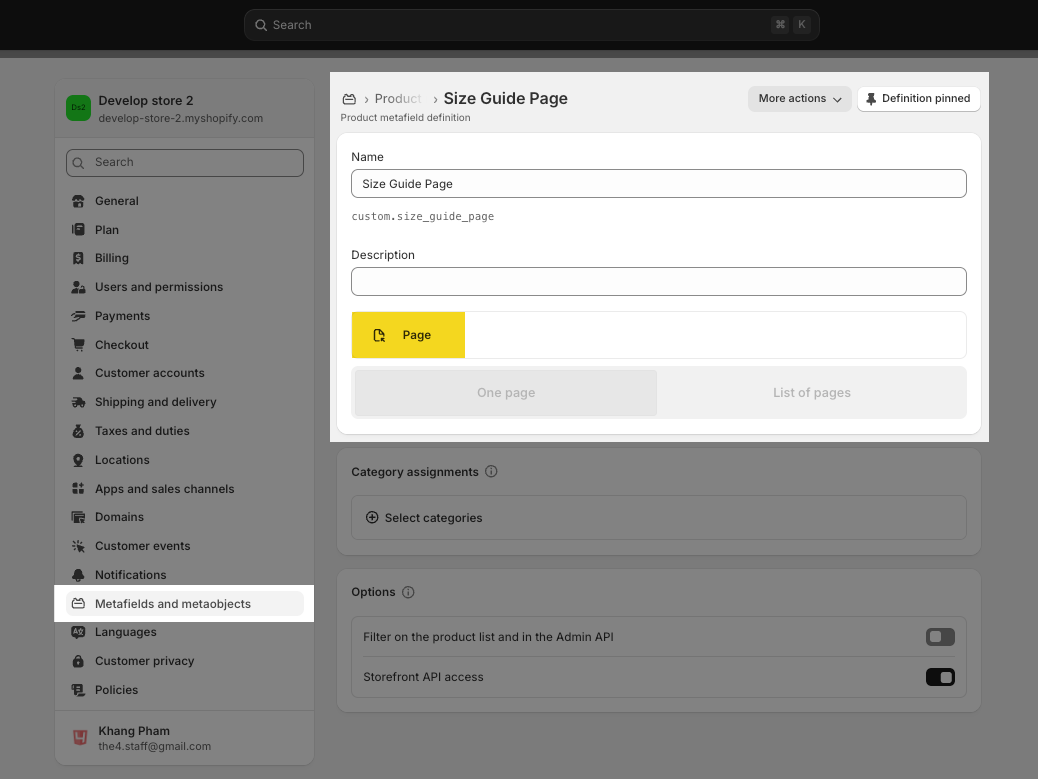Disable the Storefront API access toggle

coord(940,677)
